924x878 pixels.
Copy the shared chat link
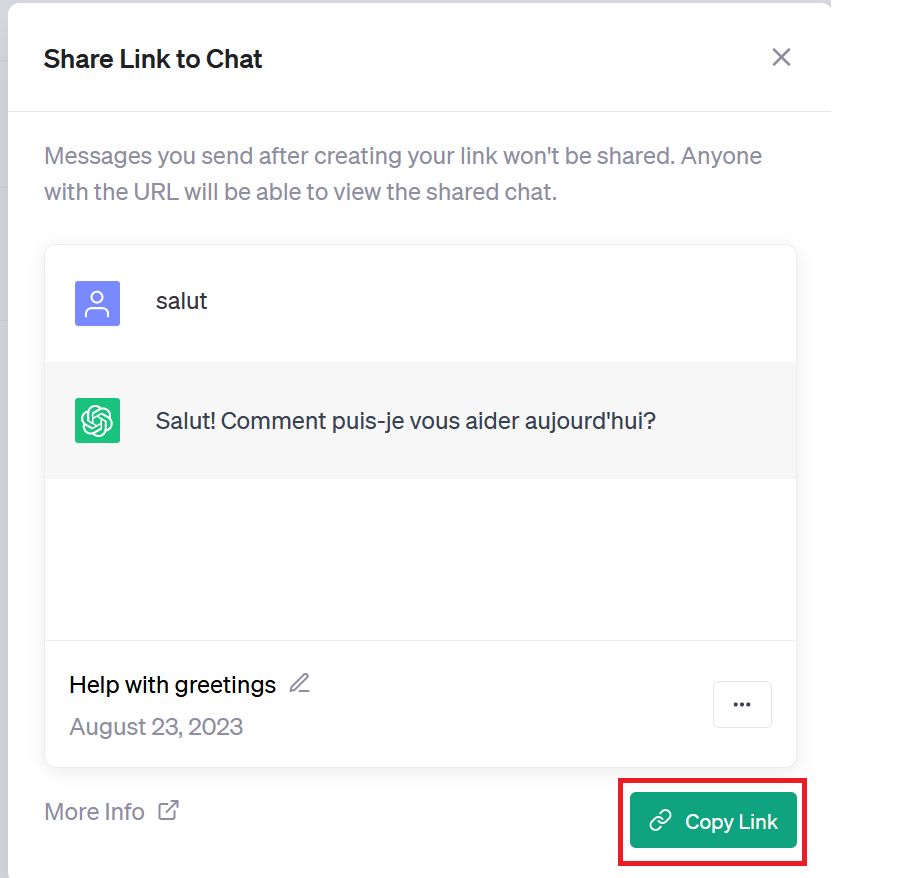click(x=713, y=820)
